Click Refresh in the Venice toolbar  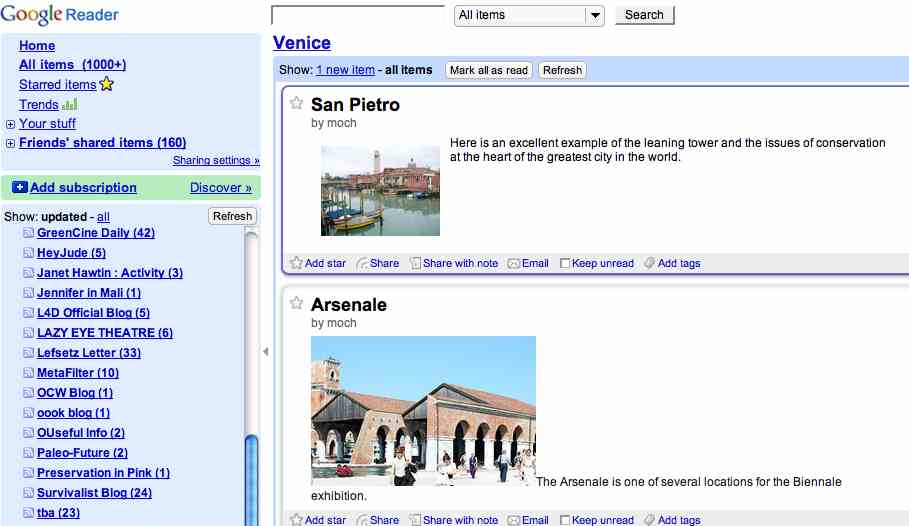[562, 70]
